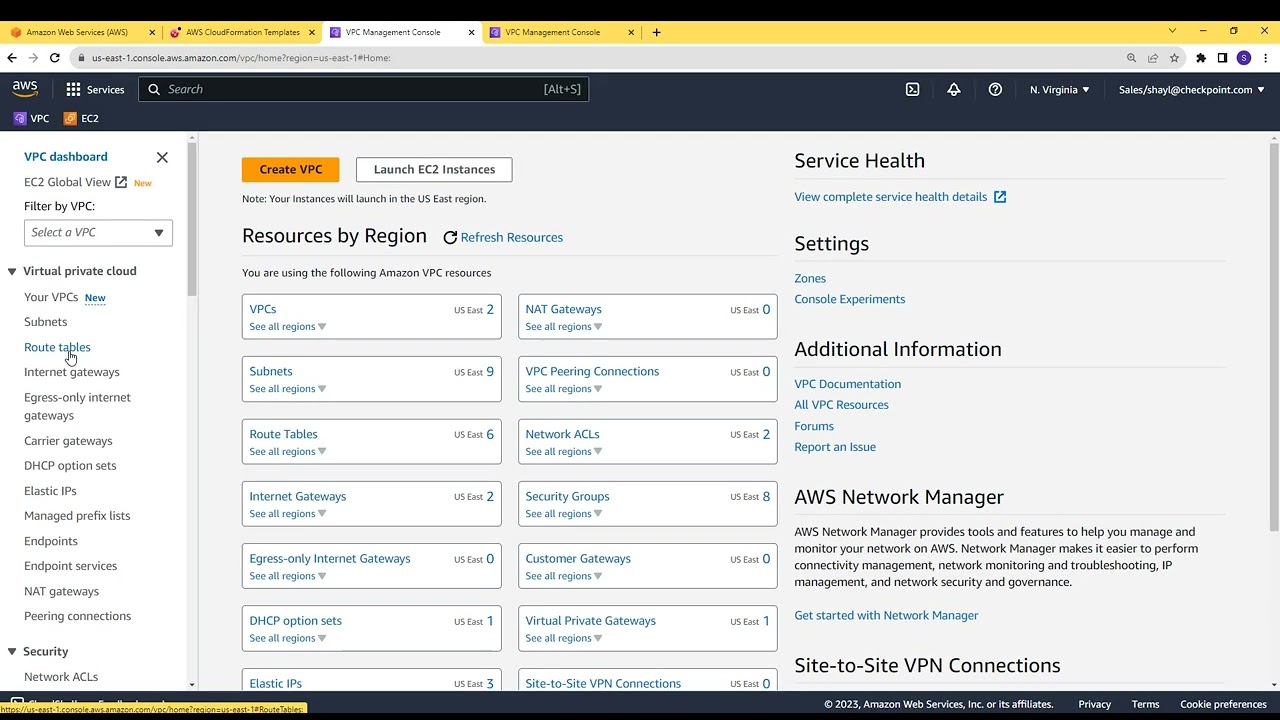Close the AWS CloudFormation Templates tab
Screen dimensions: 1280x720
[x=312, y=32]
